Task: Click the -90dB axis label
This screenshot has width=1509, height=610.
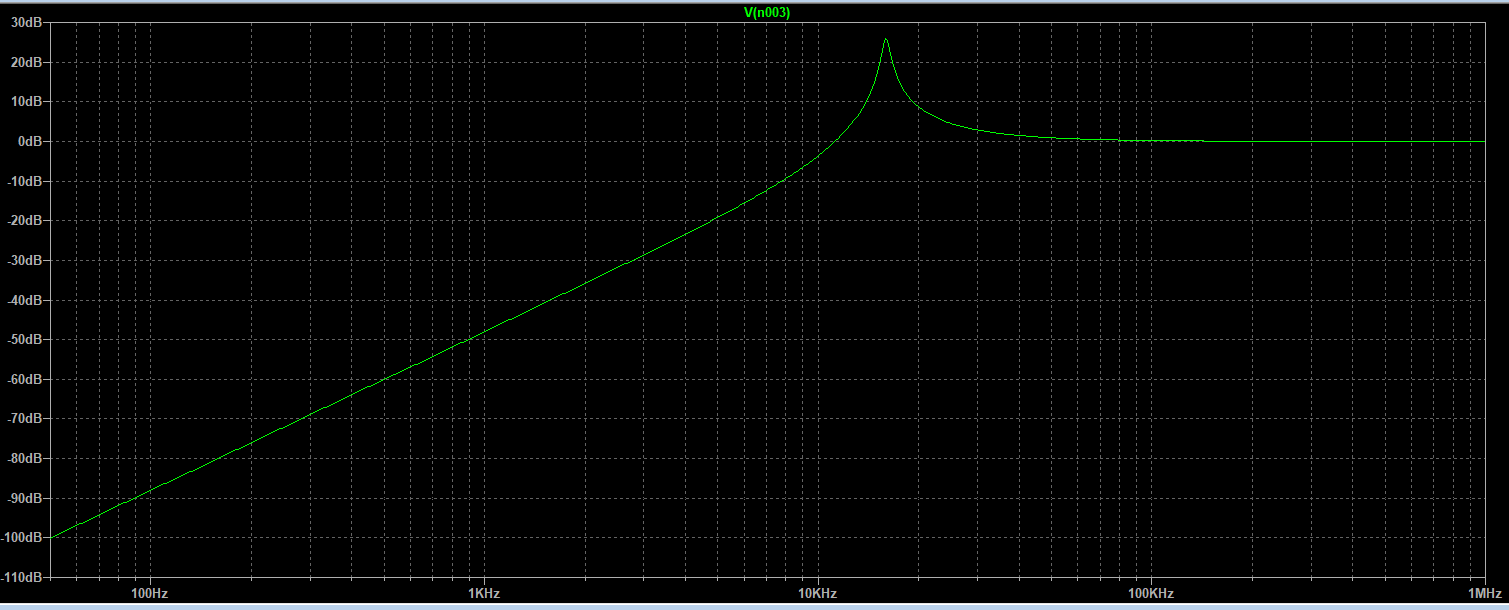Action: click(x=24, y=498)
